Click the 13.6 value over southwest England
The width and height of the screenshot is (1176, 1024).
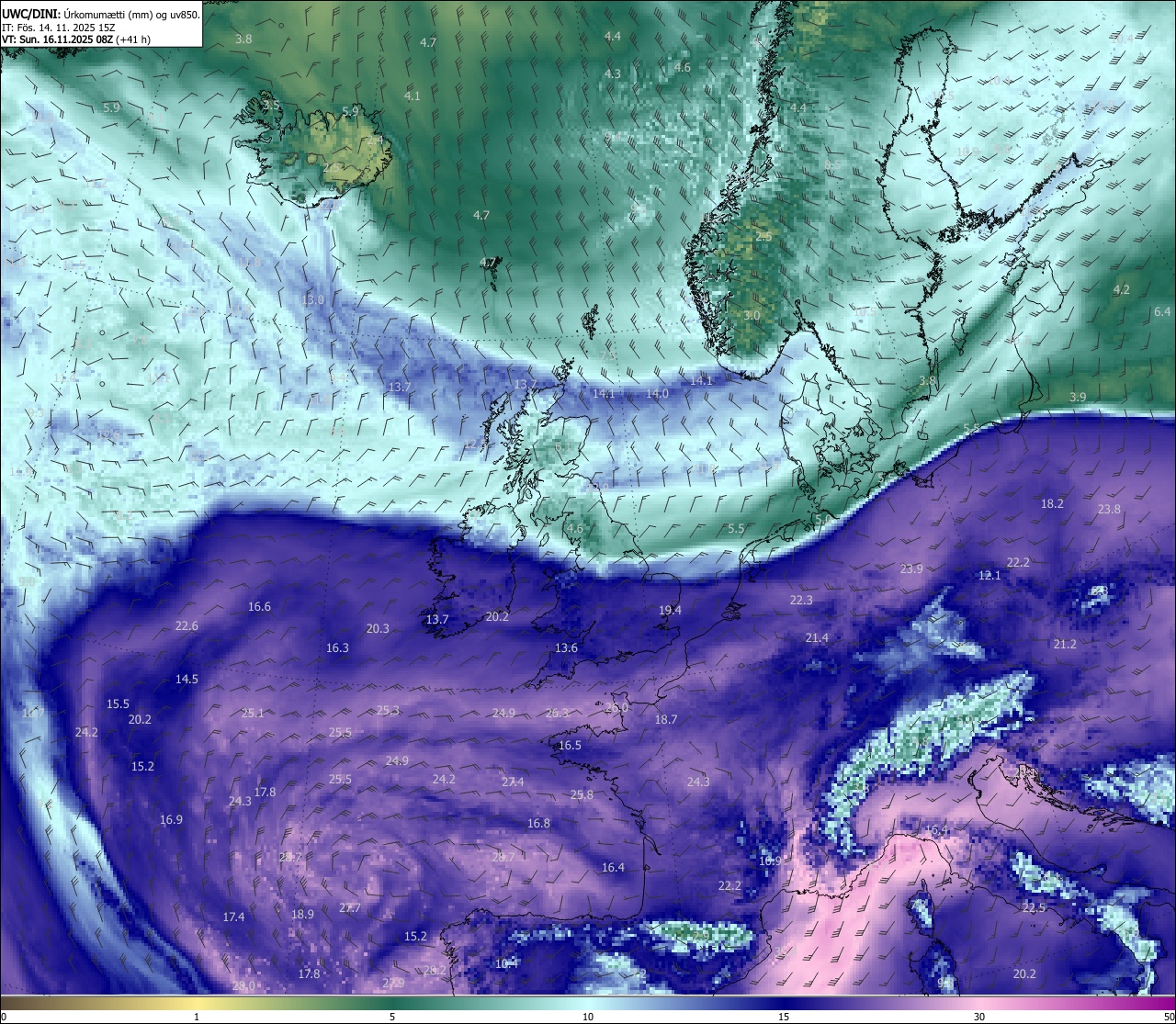(566, 648)
